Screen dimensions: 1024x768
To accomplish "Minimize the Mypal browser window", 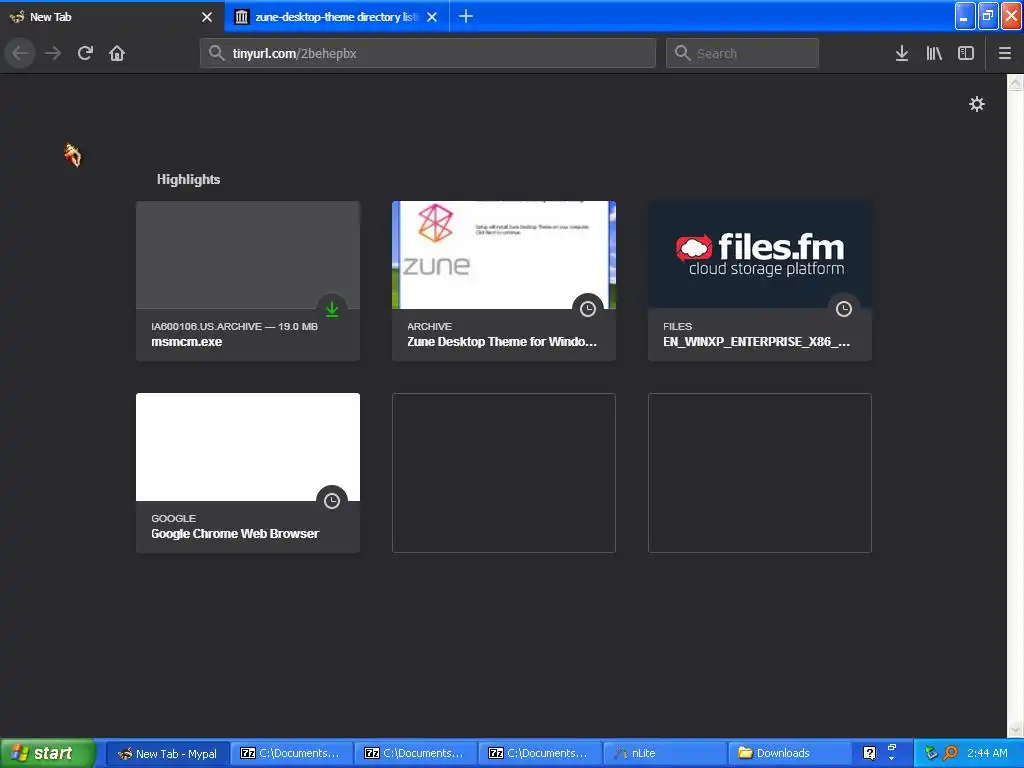I will pyautogui.click(x=965, y=16).
